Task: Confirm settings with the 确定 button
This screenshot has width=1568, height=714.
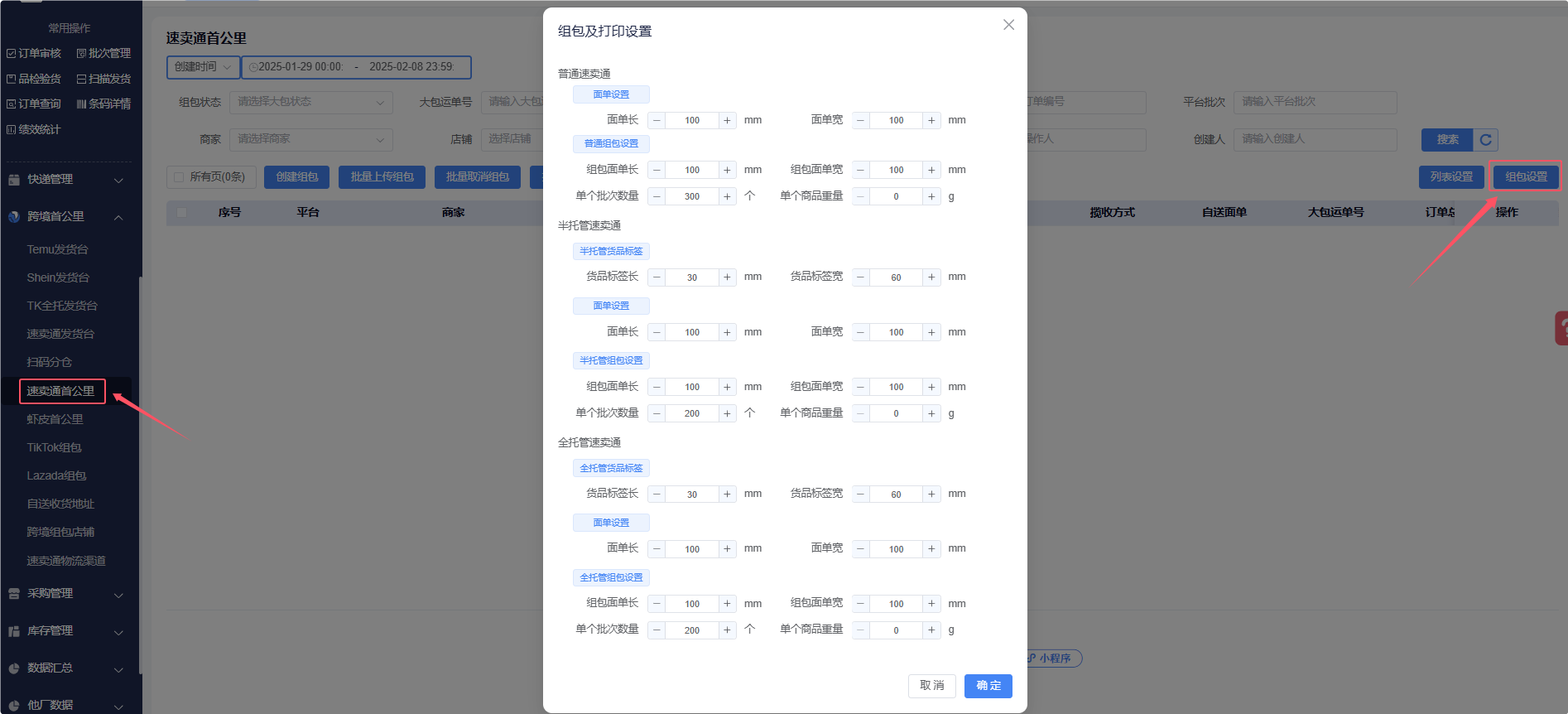Action: tap(988, 686)
